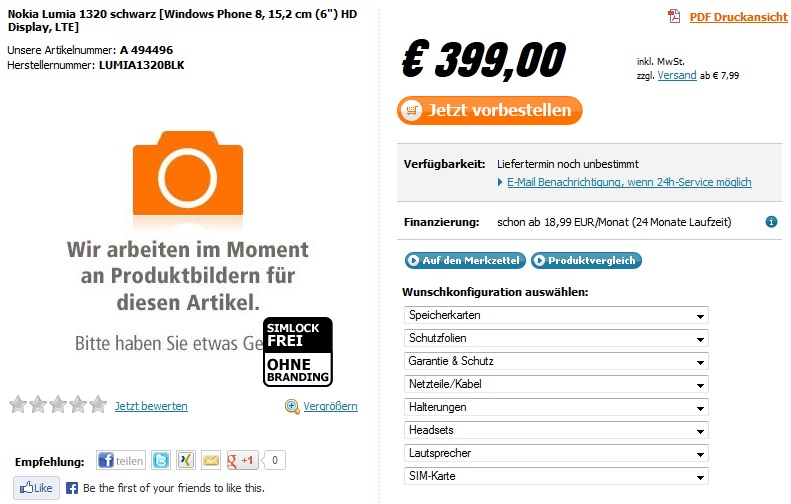The height and width of the screenshot is (504, 791).
Task: Expand the Speicherkarten dropdown
Action: click(x=556, y=315)
